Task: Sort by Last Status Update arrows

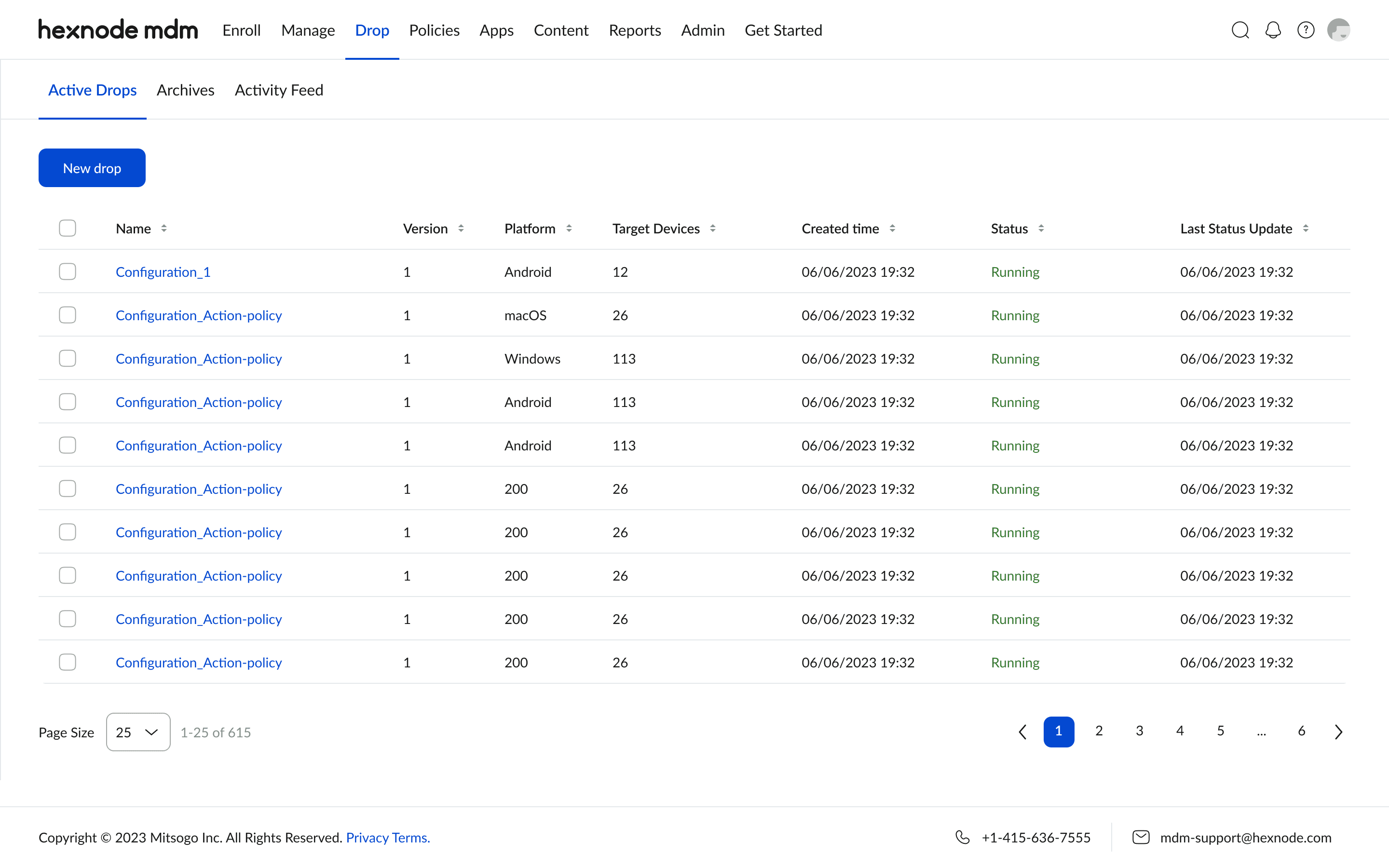Action: pos(1306,229)
